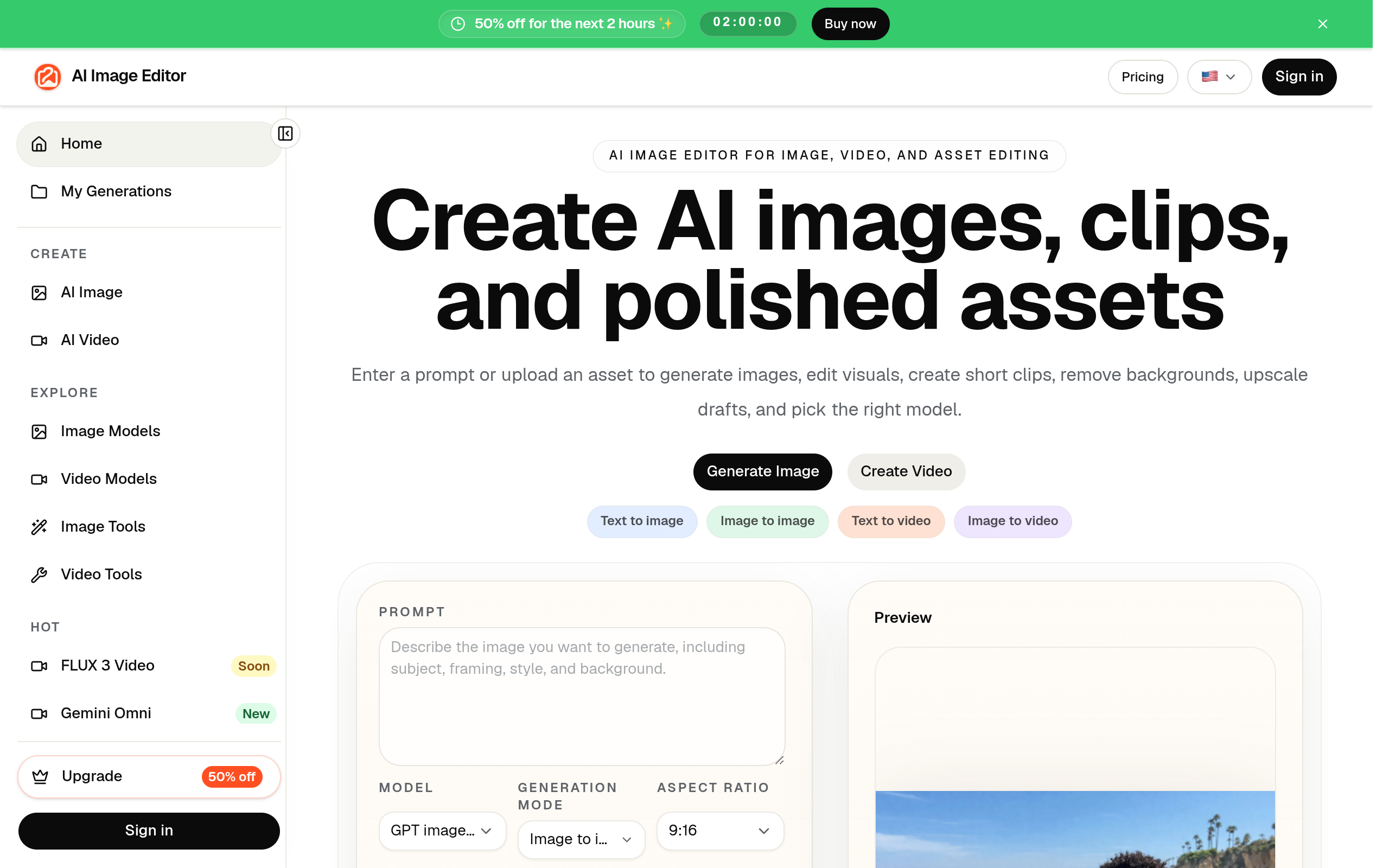This screenshot has width=1389, height=868.
Task: Open AI Image in sidebar
Action: point(149,293)
